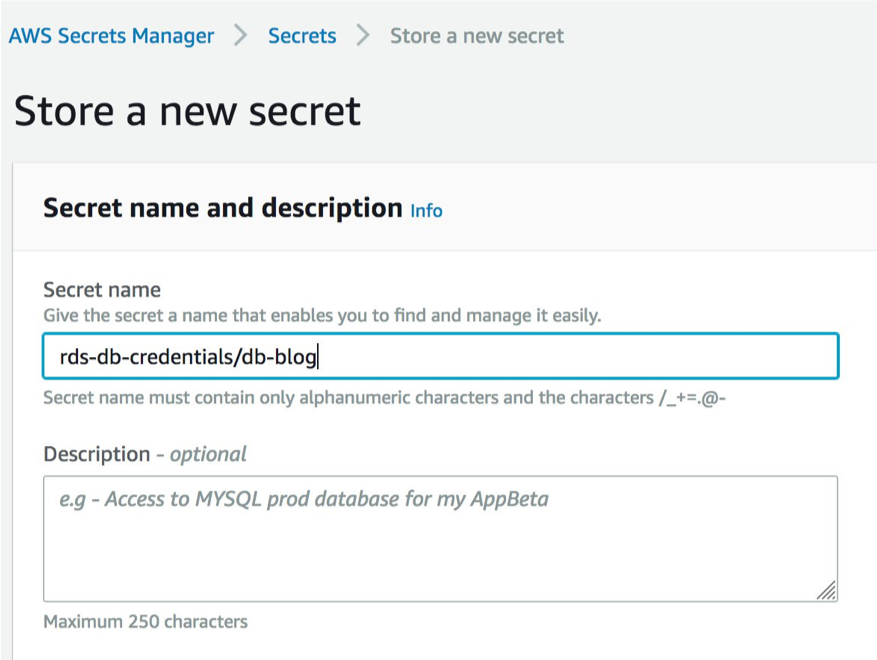Screen dimensions: 877x660
Task: Click the Description placeholder example text
Action: pos(296,499)
